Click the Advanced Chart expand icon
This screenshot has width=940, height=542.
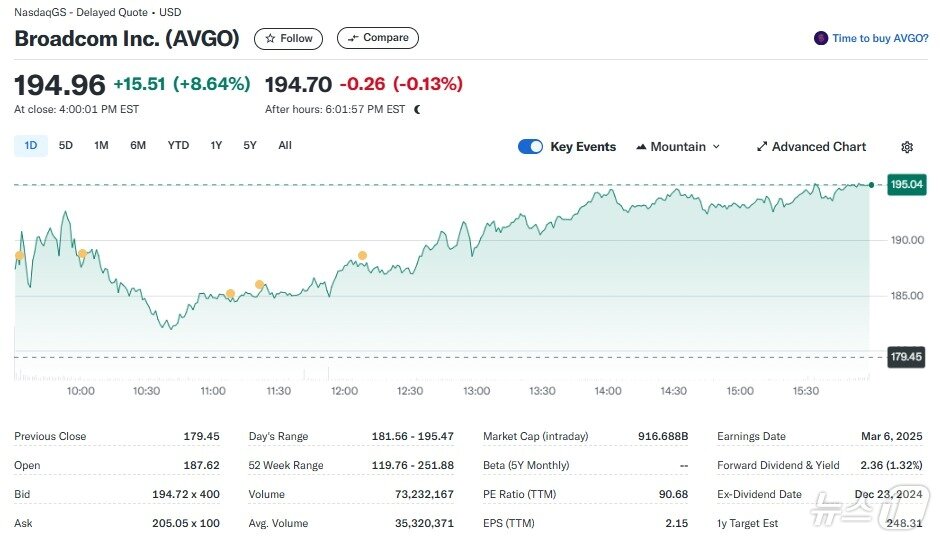762,147
